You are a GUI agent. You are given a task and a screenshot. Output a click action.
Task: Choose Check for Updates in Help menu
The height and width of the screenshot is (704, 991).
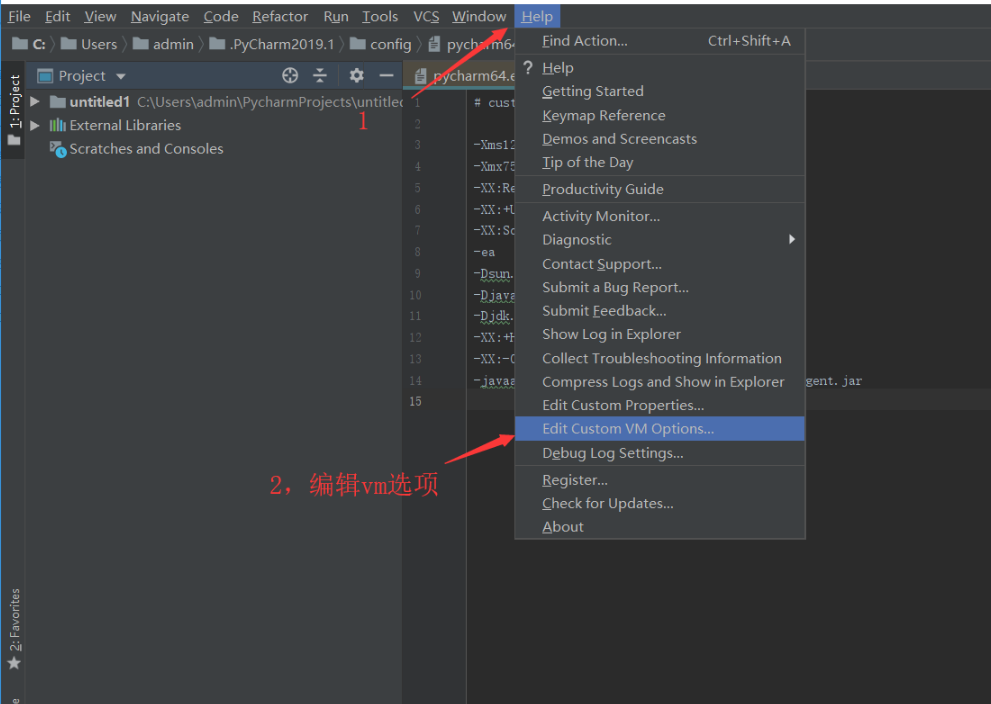point(607,503)
